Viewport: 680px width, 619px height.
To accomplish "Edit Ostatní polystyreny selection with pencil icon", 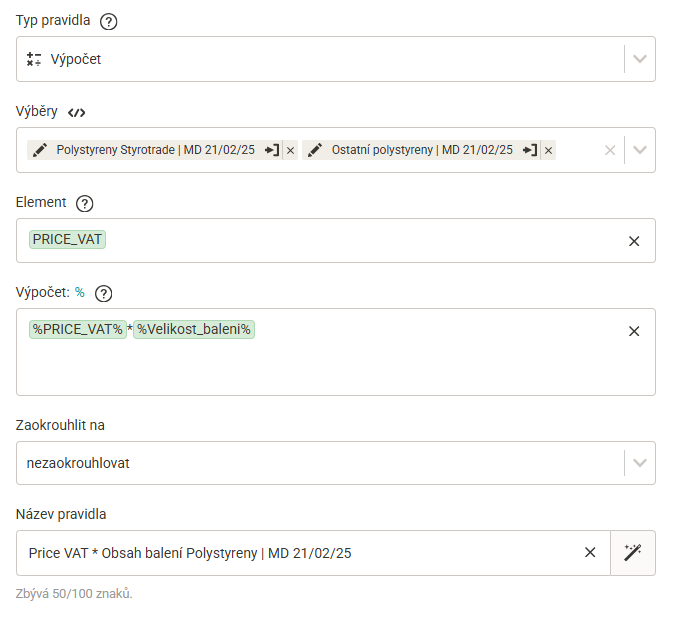I will coord(315,150).
